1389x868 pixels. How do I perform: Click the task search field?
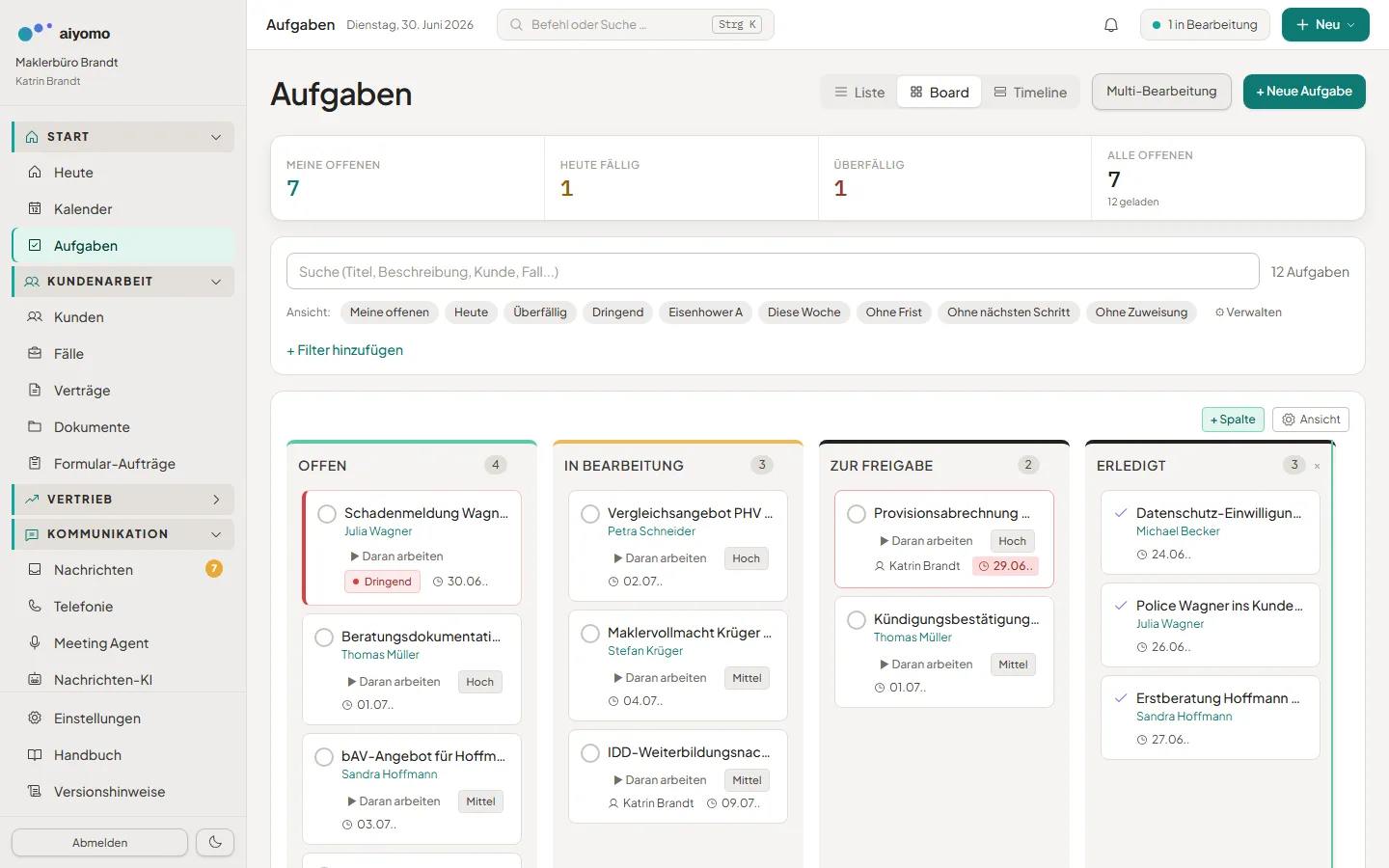[x=773, y=272]
